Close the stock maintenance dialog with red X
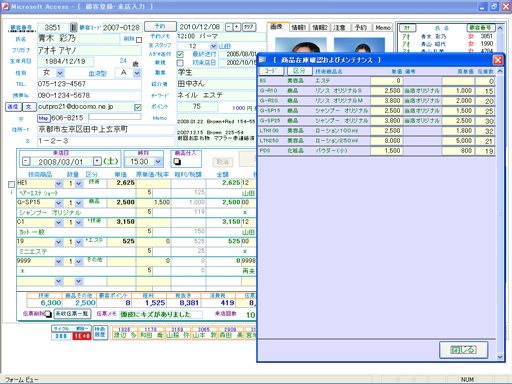The width and height of the screenshot is (512, 384). (x=497, y=60)
